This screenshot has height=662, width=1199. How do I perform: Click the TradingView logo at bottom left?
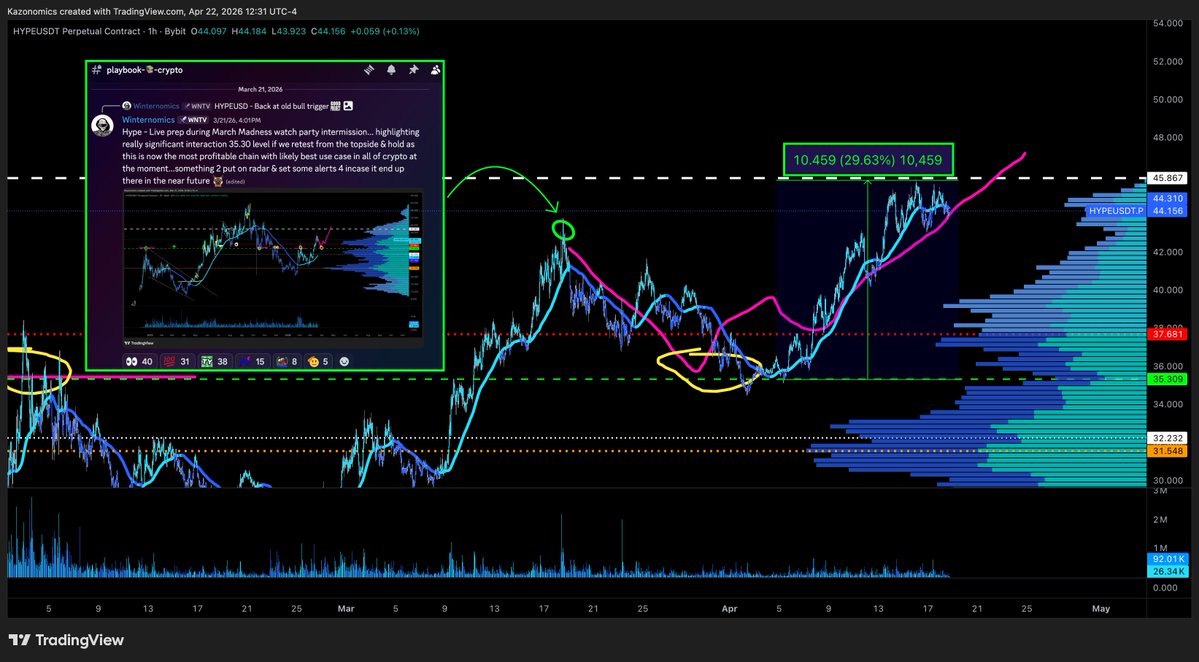point(66,641)
